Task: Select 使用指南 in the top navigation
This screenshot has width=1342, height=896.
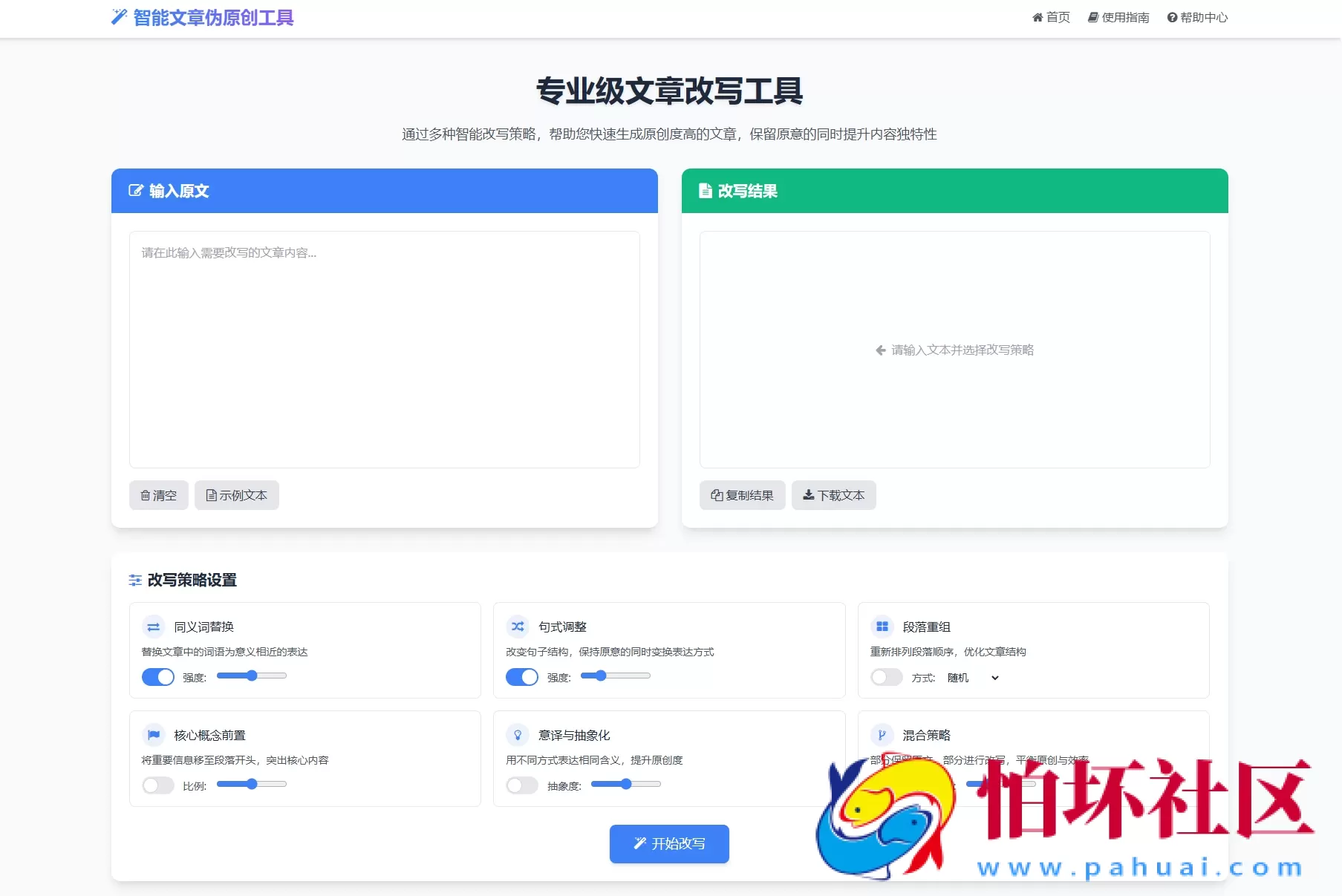Action: 1118,17
